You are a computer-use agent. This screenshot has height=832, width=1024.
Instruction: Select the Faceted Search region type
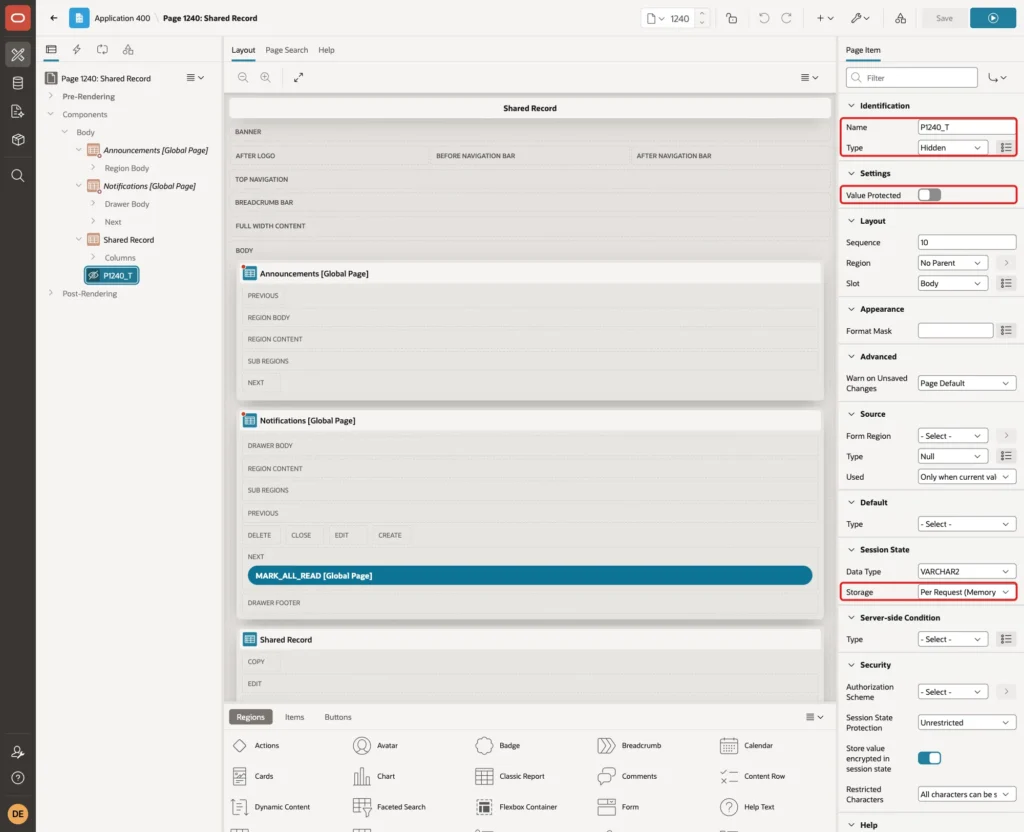tap(389, 807)
